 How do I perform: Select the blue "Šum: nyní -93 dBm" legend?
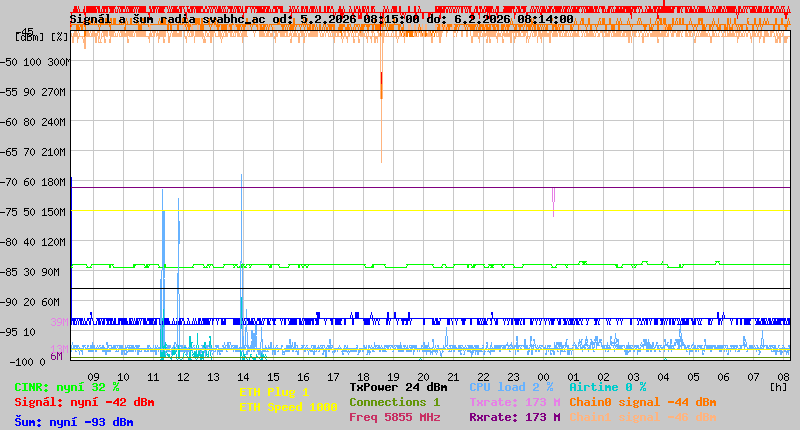[x=73, y=421]
